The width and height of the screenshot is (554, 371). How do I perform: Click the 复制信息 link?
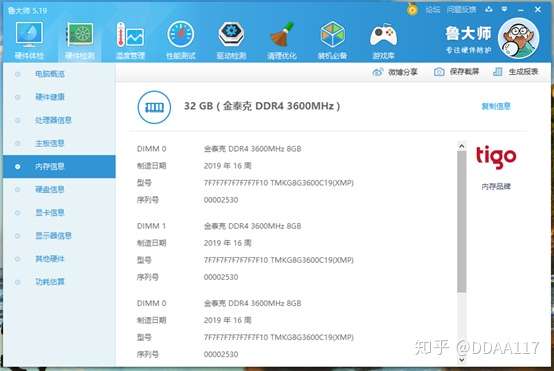coord(496,106)
